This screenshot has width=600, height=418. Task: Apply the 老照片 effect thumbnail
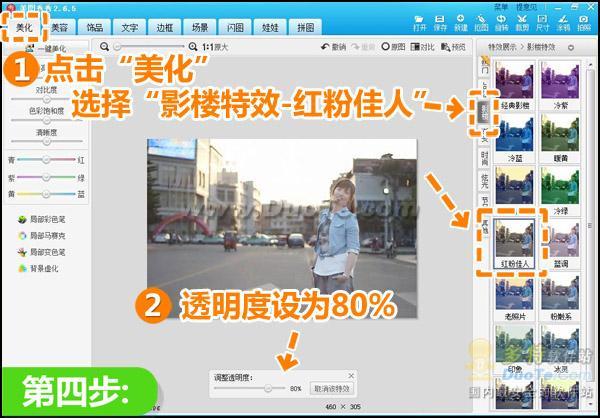(514, 297)
